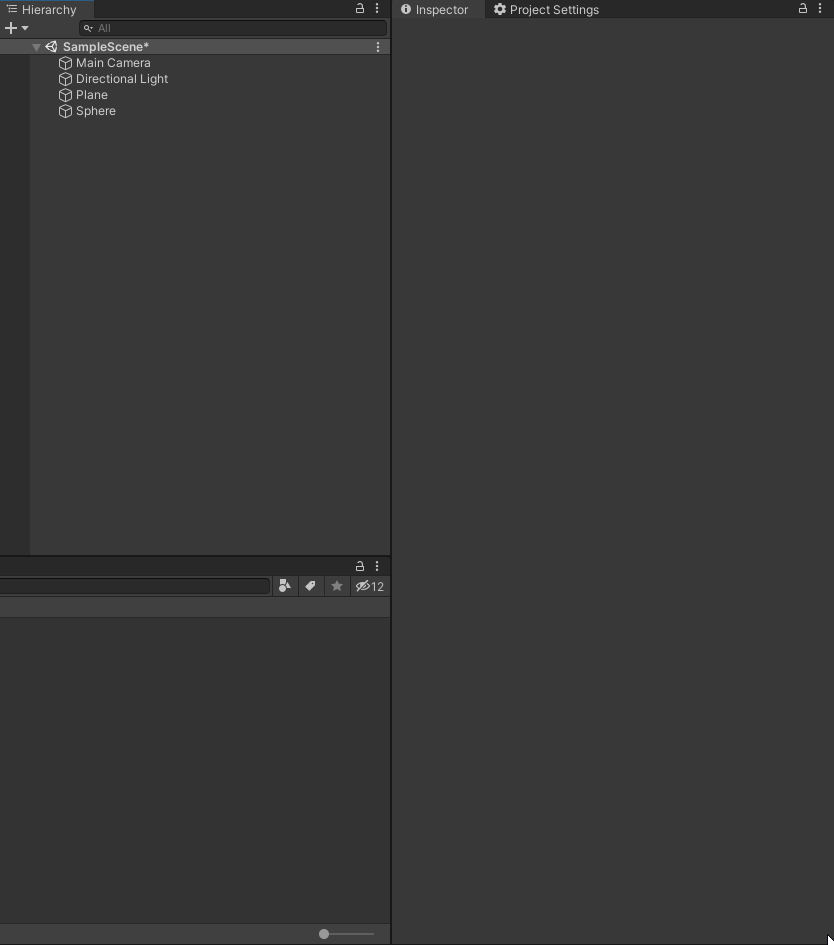The height and width of the screenshot is (945, 834).
Task: Unlock the bottom panel padlock
Action: pos(360,566)
